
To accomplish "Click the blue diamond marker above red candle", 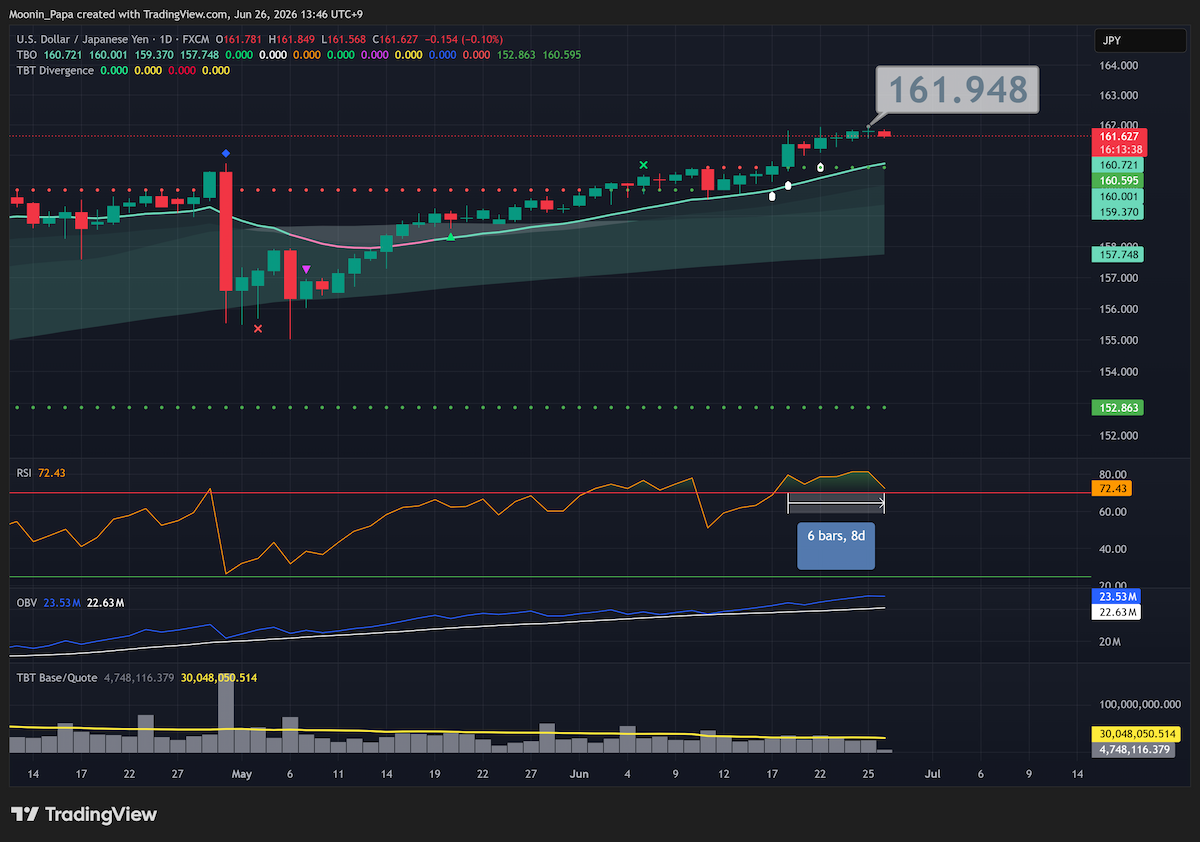I will tap(226, 153).
